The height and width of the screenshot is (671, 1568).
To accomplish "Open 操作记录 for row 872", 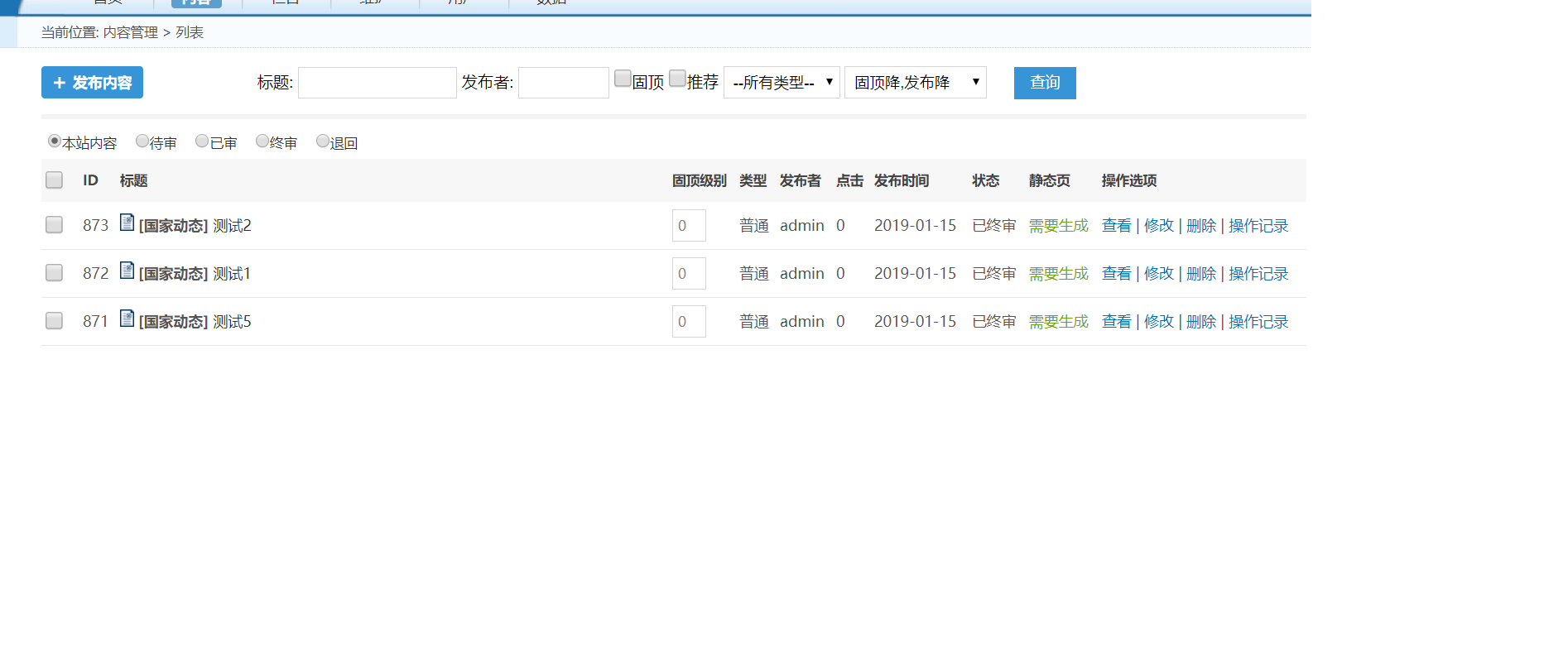I will (1258, 274).
